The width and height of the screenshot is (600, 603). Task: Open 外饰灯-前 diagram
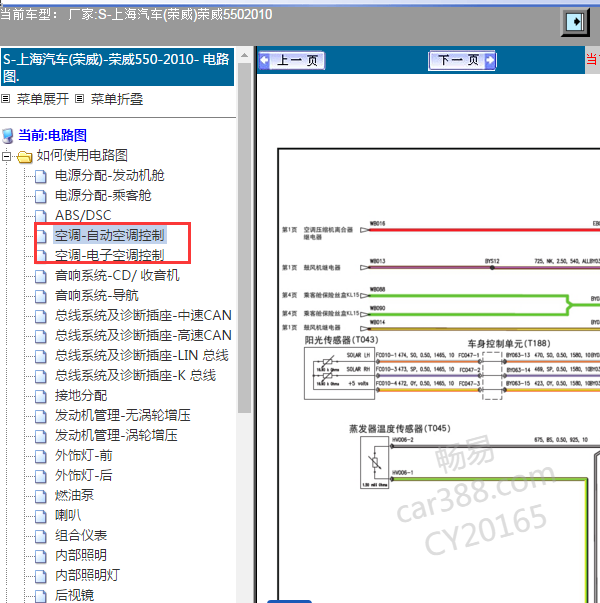[83, 455]
